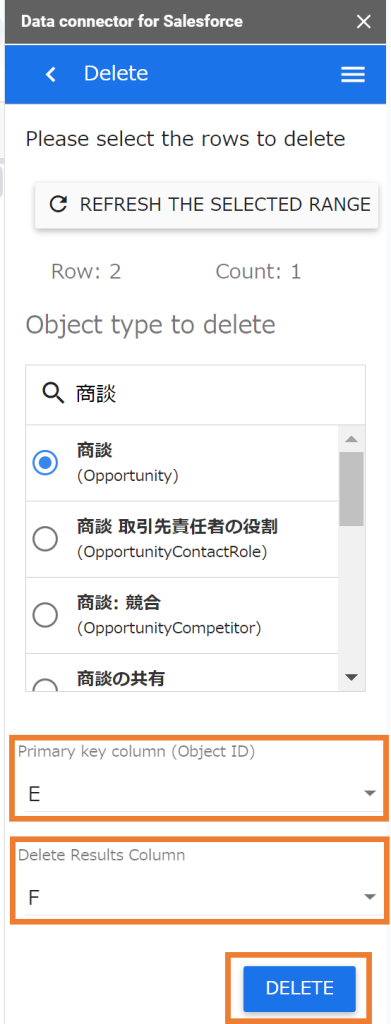Click the Delete header title

click(116, 74)
